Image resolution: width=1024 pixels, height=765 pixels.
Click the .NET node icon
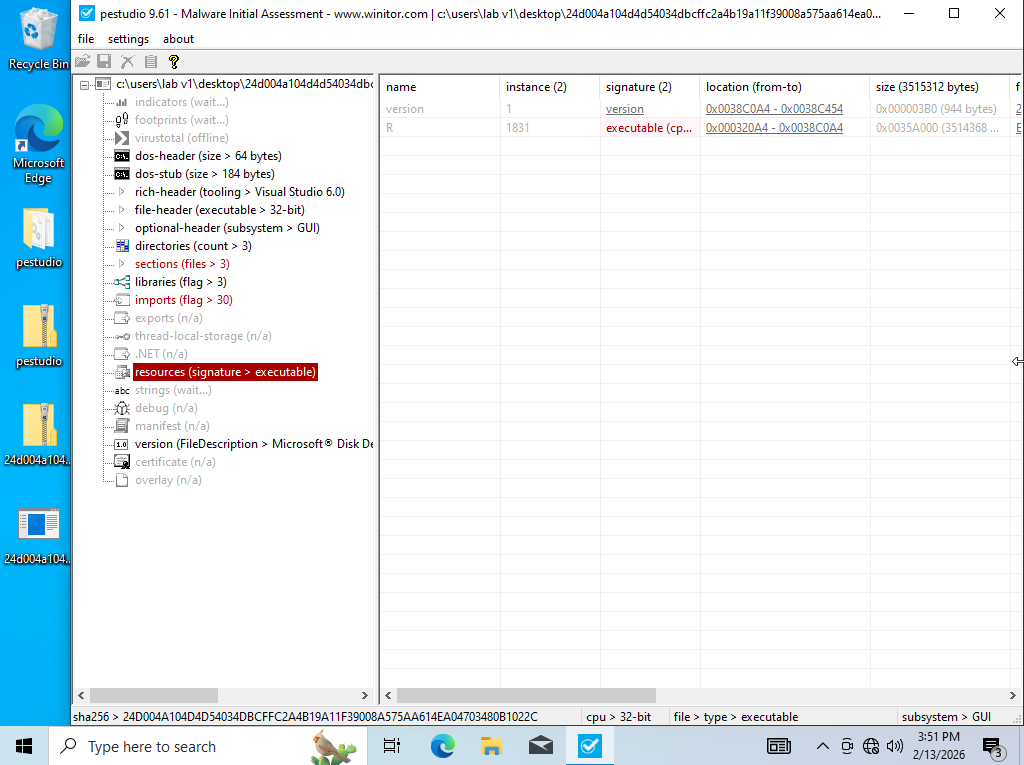click(x=122, y=354)
